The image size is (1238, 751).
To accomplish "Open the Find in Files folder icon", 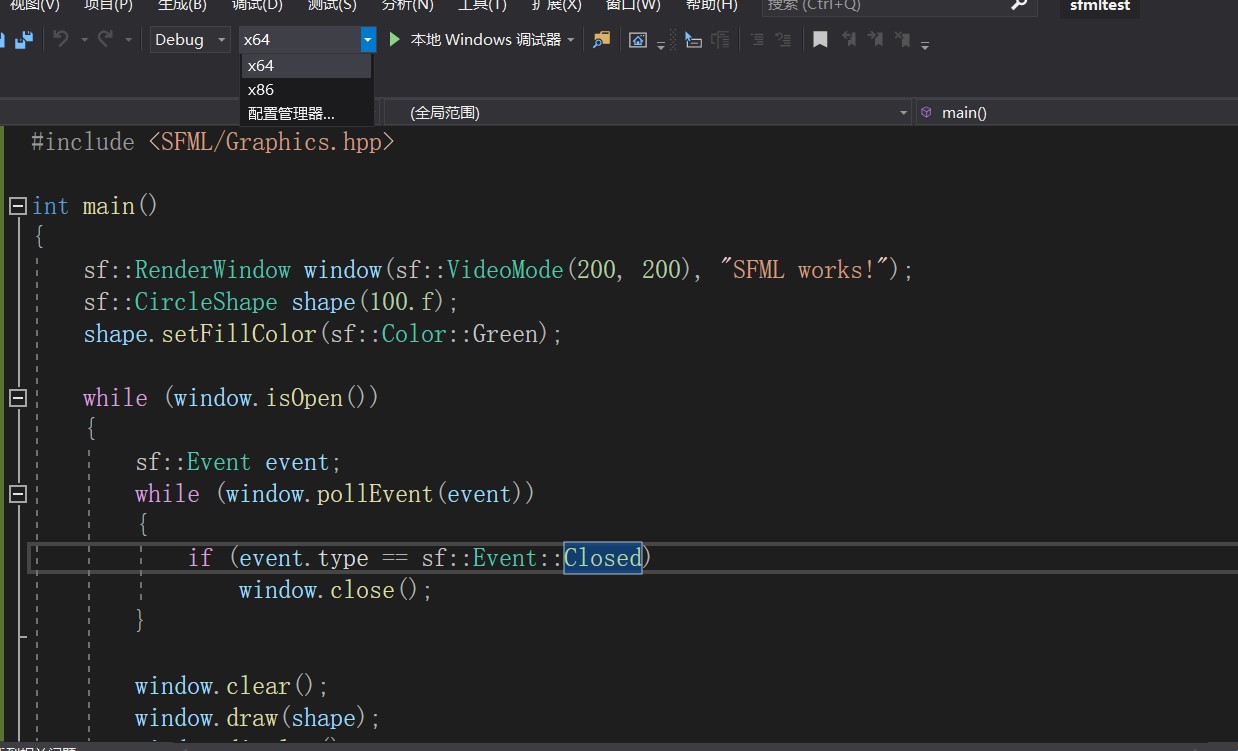I will click(601, 40).
